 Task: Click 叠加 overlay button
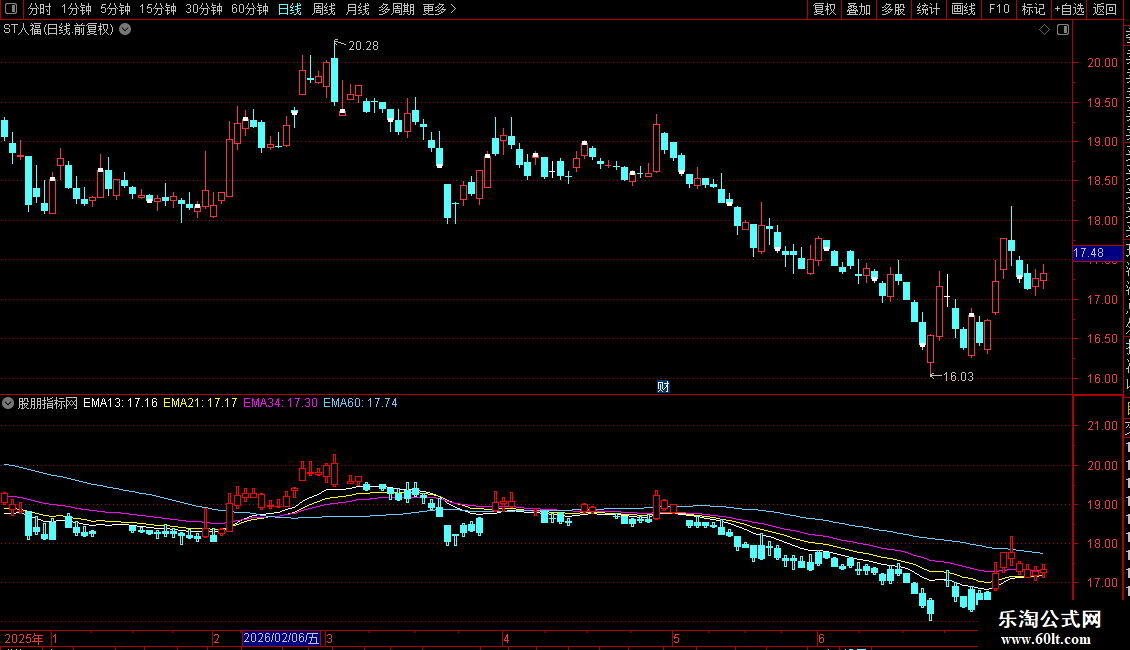pyautogui.click(x=858, y=9)
